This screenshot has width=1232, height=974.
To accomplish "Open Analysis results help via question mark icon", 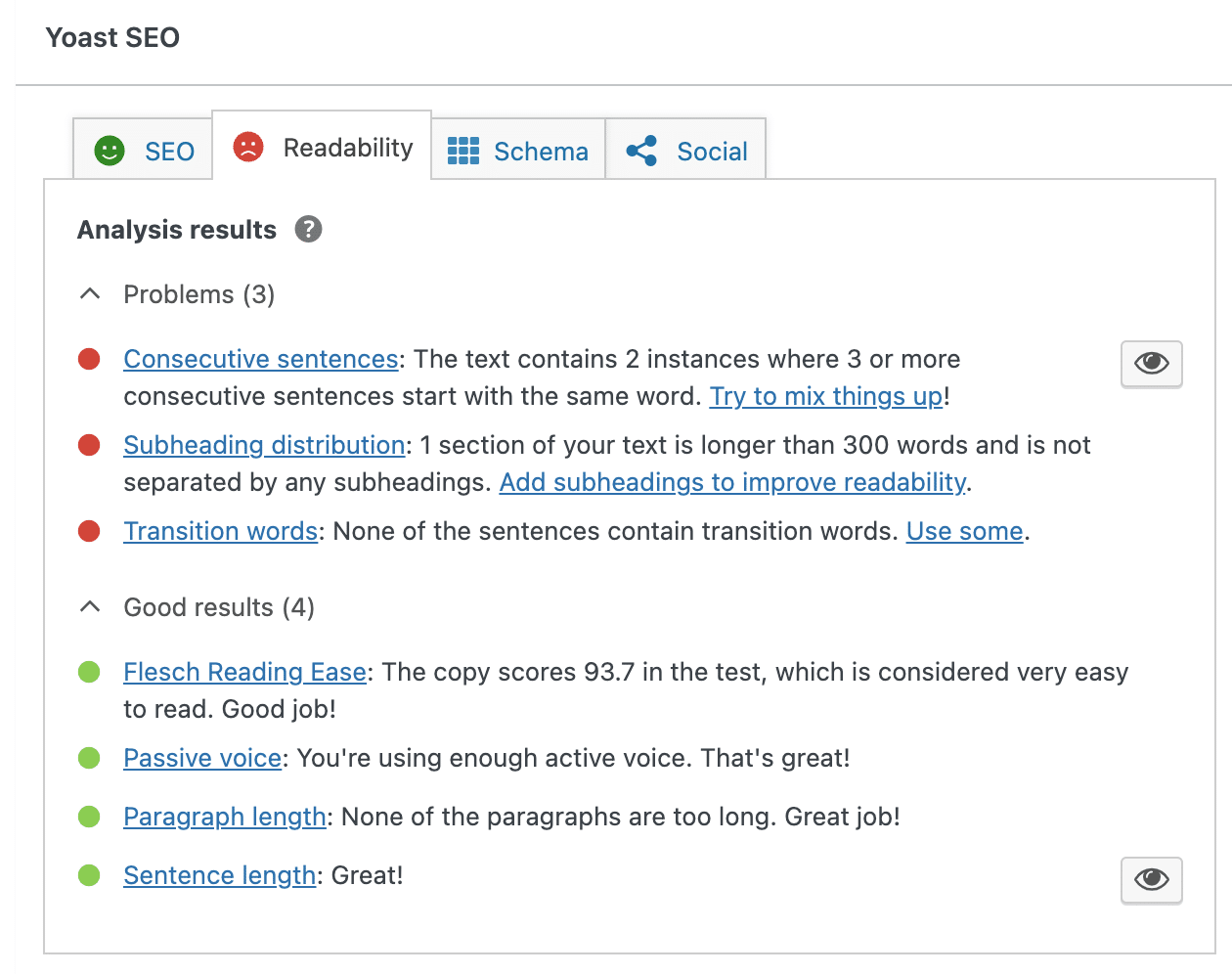I will pos(308,229).
